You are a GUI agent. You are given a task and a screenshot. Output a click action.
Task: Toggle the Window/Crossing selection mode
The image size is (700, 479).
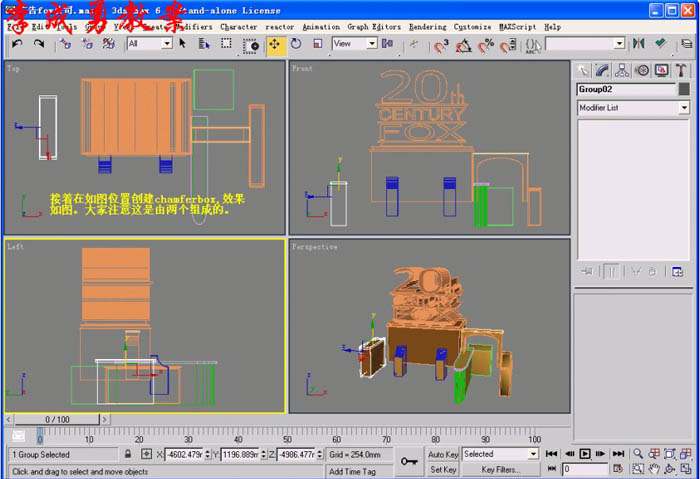250,45
